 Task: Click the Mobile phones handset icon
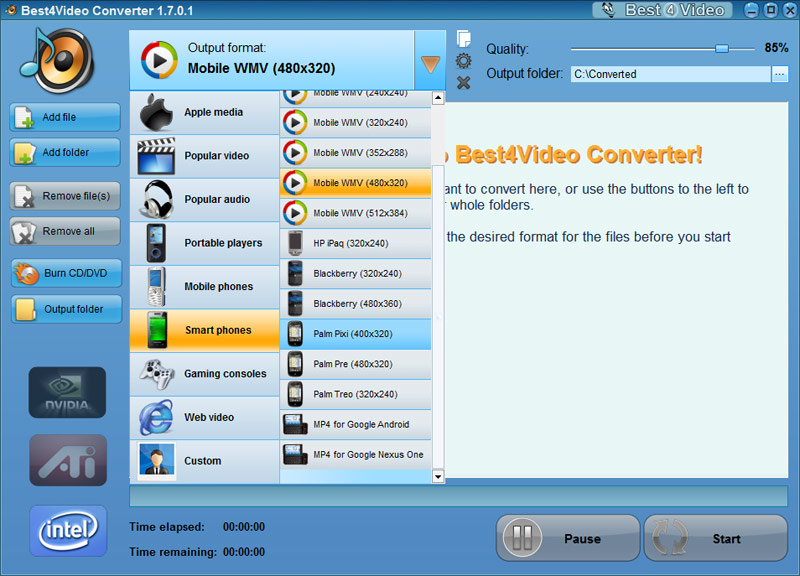pos(156,287)
